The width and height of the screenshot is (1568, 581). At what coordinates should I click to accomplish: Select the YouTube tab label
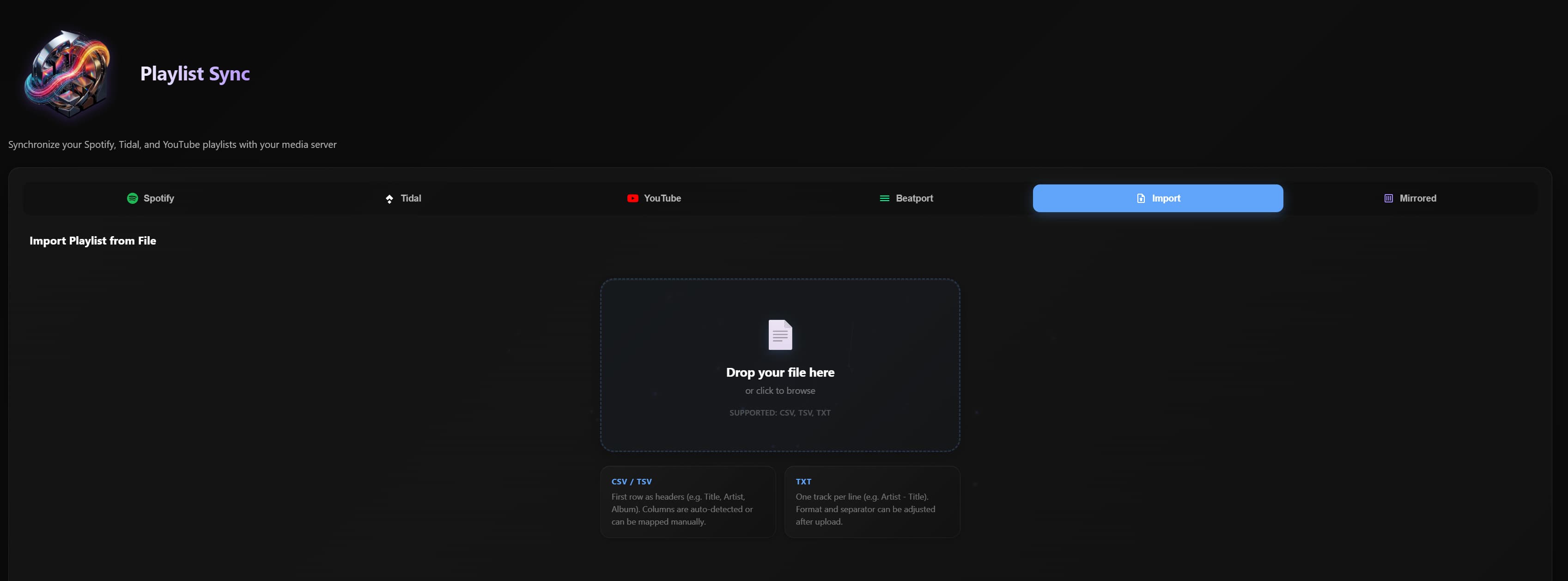tap(662, 199)
